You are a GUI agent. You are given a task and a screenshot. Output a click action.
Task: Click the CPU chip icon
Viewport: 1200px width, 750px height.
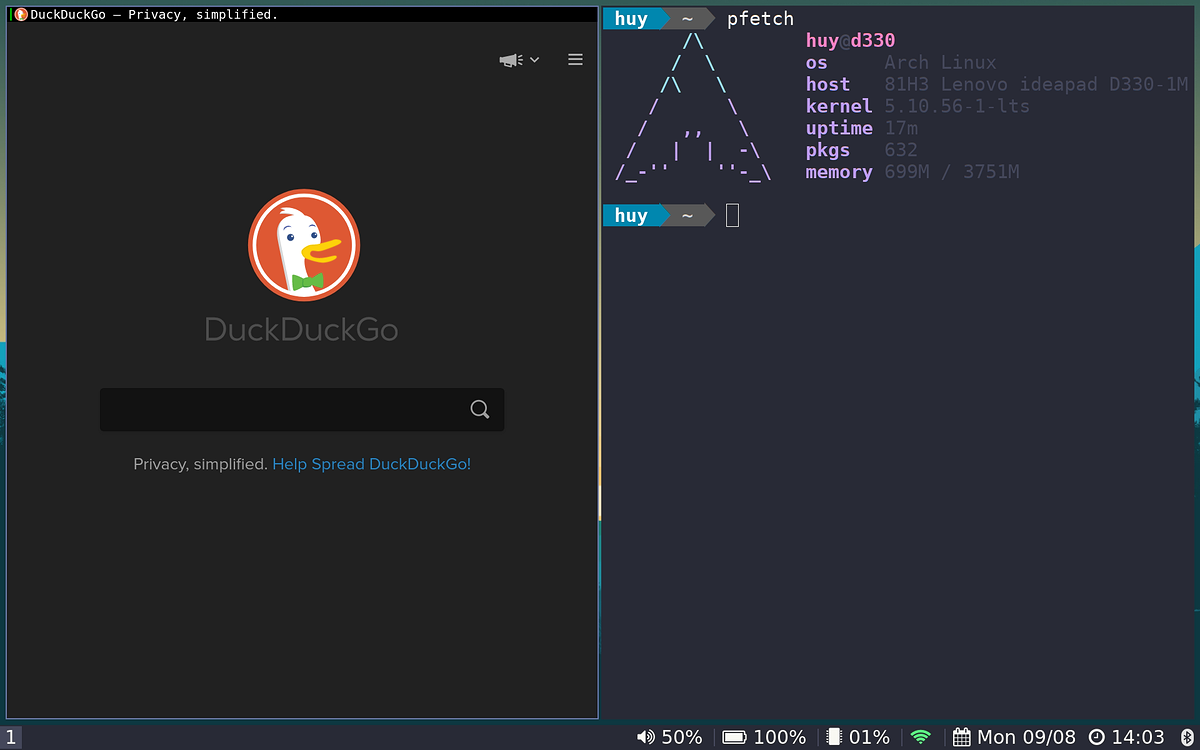[x=834, y=737]
